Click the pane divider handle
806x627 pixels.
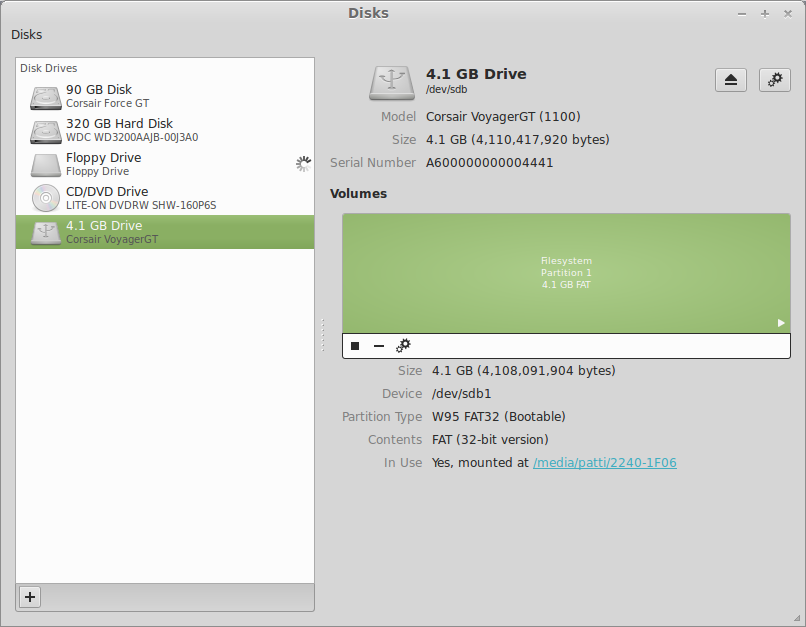click(323, 335)
